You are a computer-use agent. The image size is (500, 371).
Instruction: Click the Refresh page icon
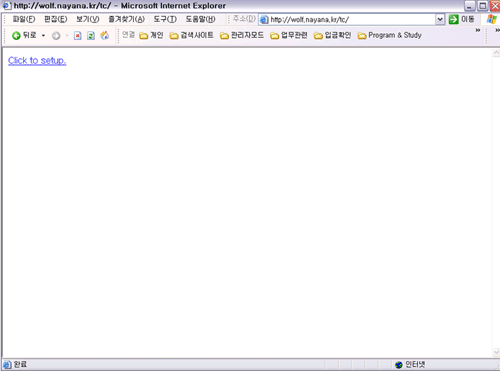tap(91, 35)
